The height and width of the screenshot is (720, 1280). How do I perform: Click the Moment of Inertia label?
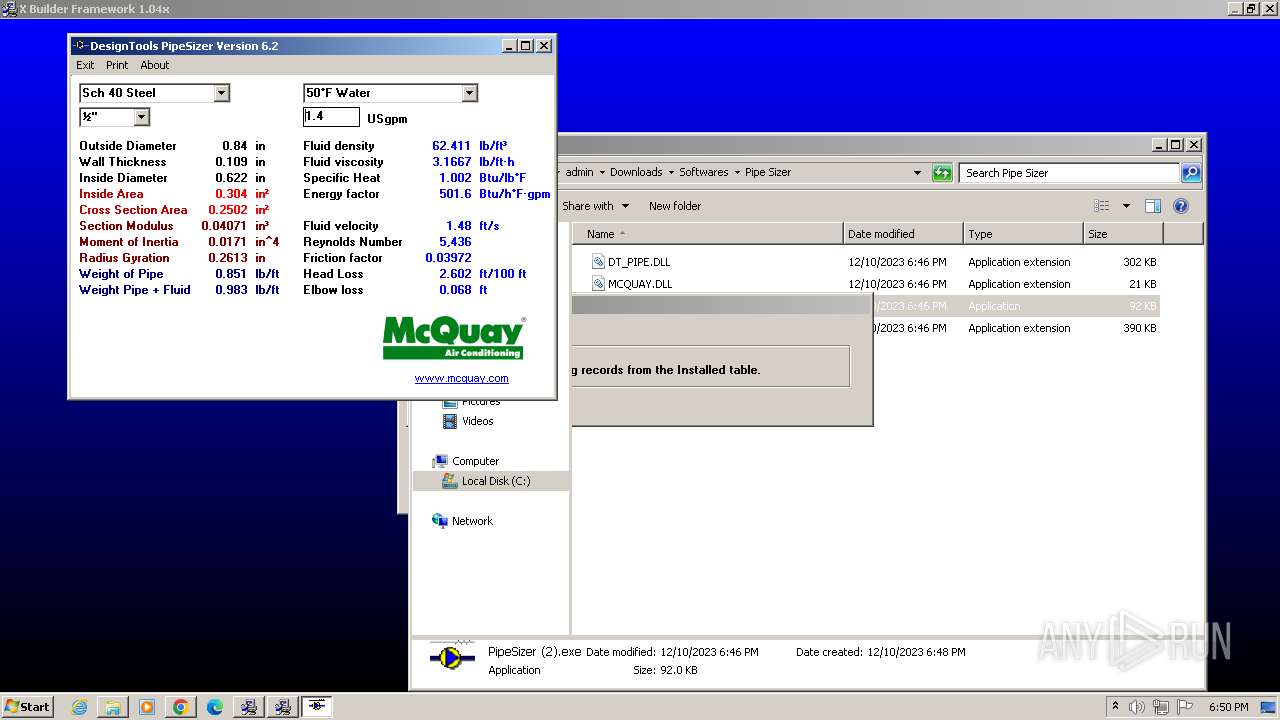[129, 242]
